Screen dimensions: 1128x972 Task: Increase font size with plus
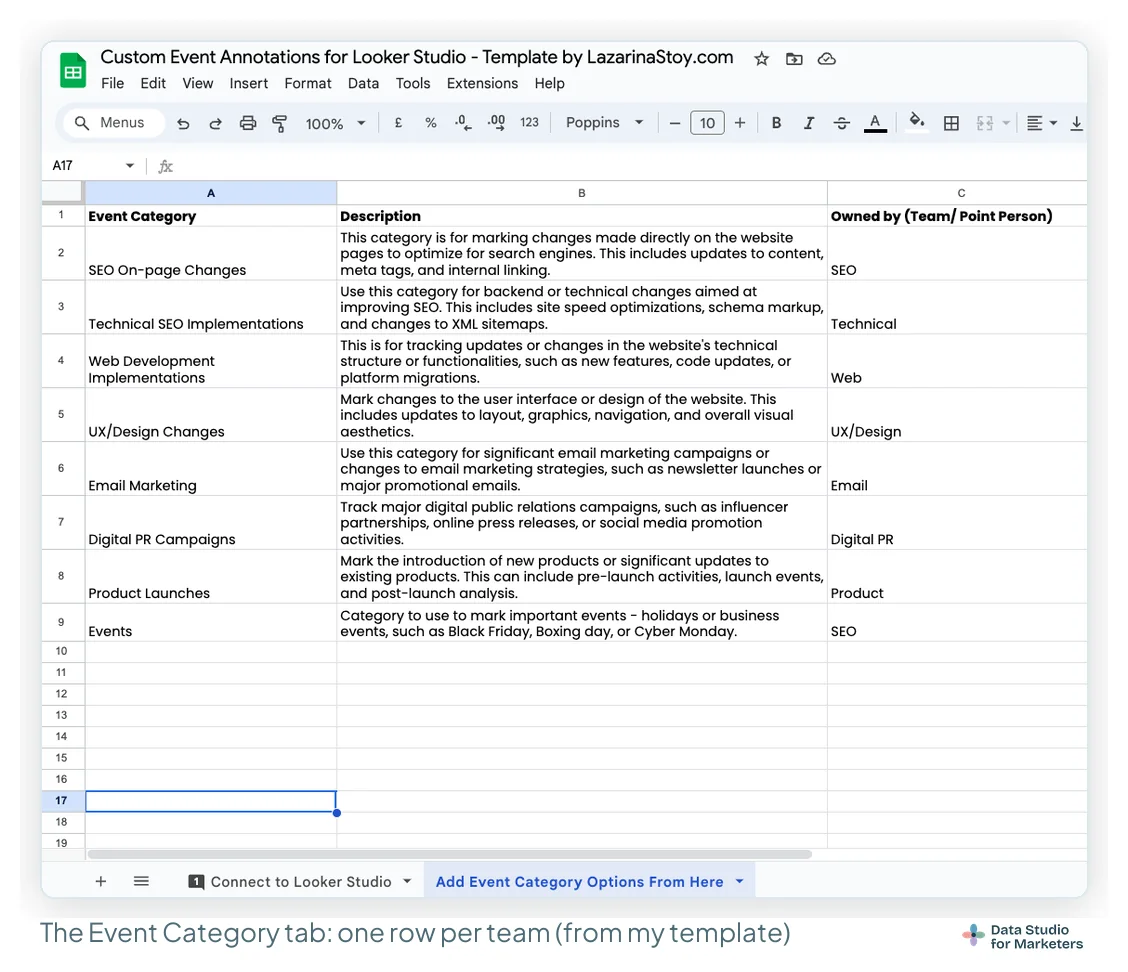[740, 123]
